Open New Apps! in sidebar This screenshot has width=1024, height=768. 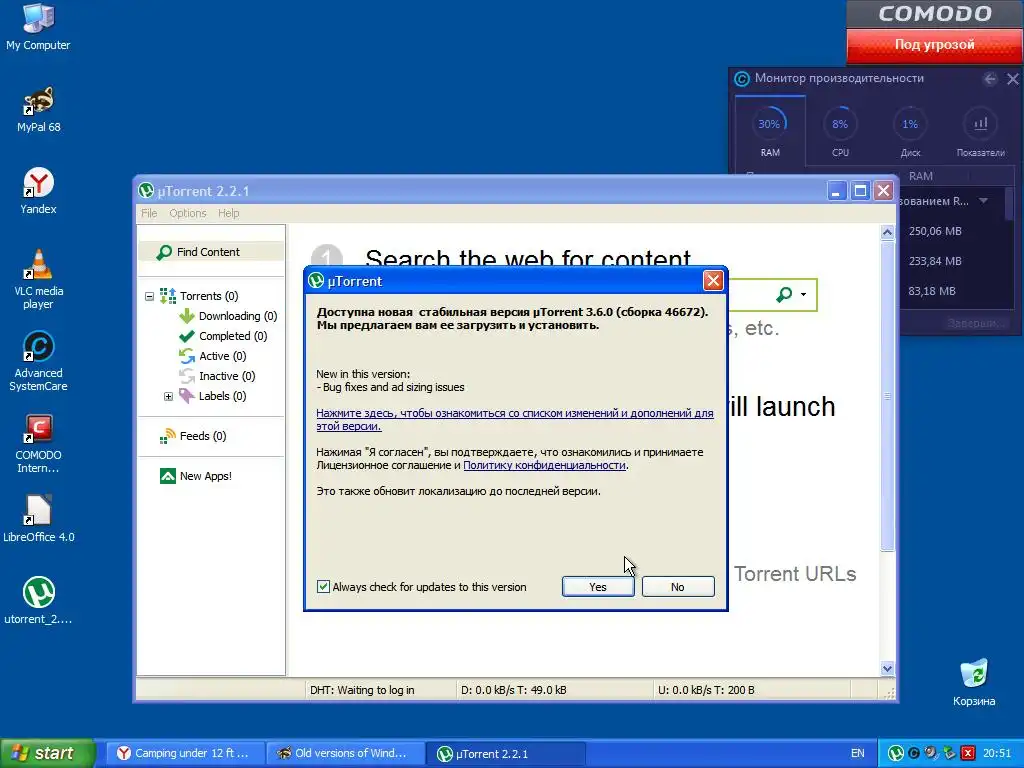[195, 476]
